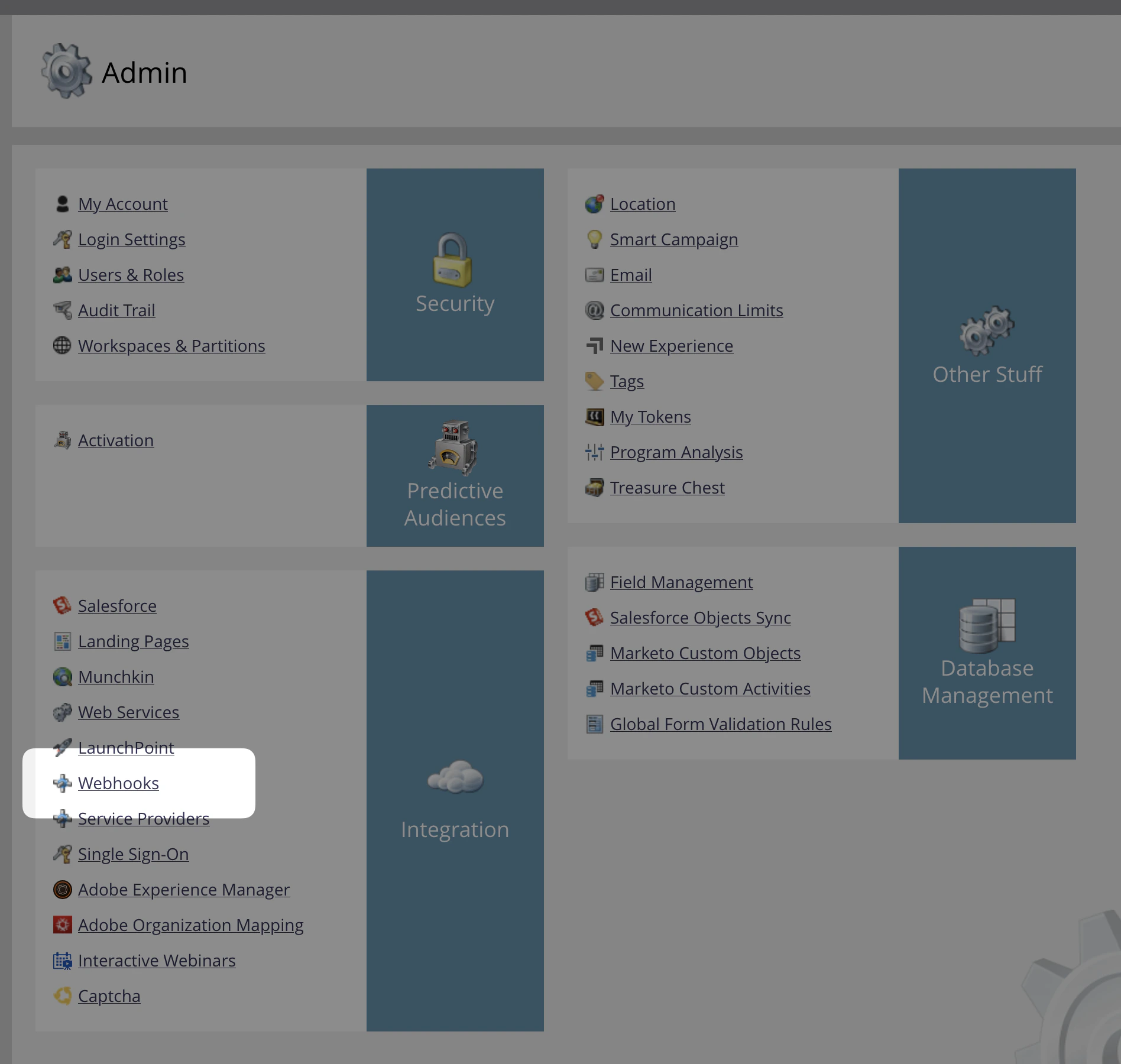Click the Activation robot icon

point(62,440)
